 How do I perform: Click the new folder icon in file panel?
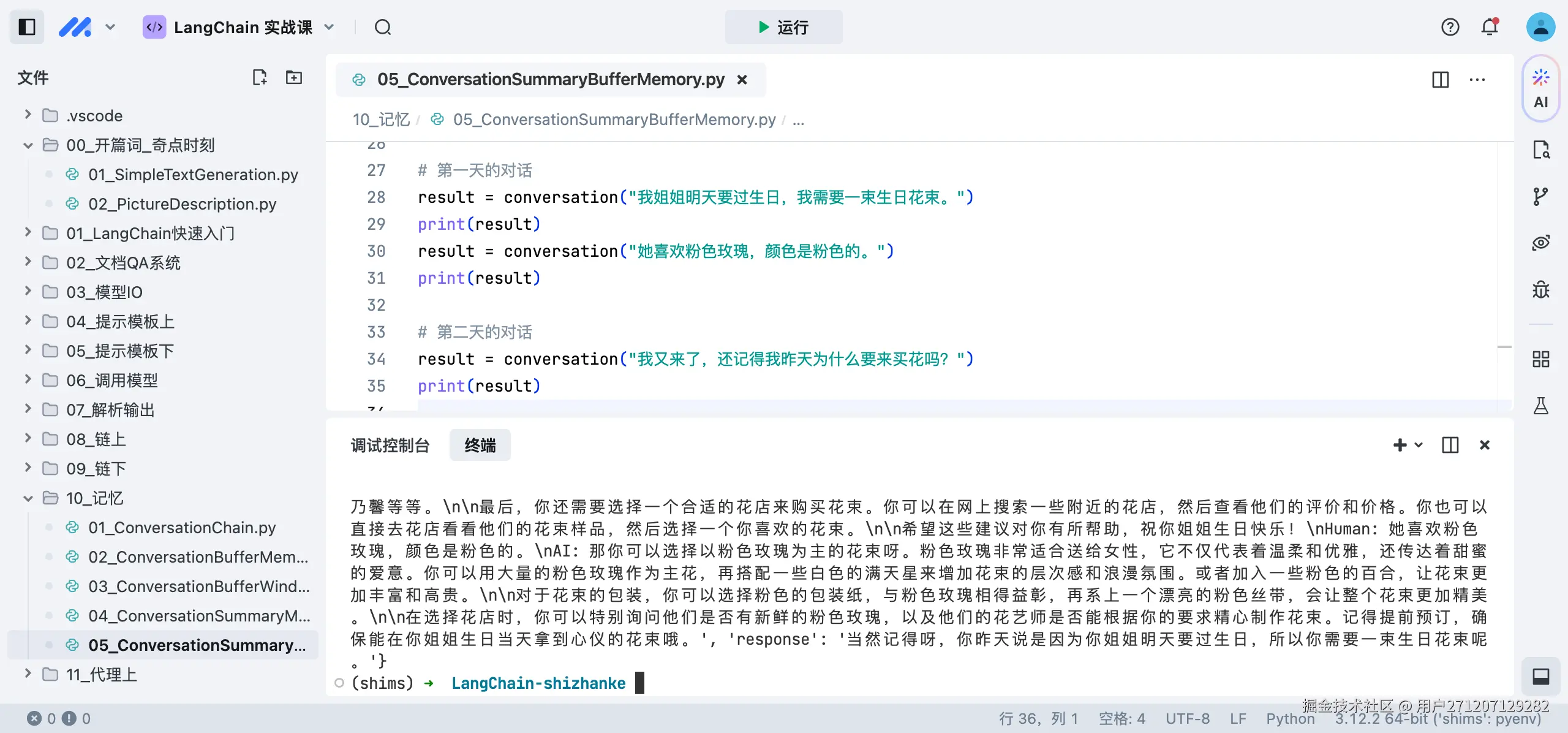coord(294,77)
